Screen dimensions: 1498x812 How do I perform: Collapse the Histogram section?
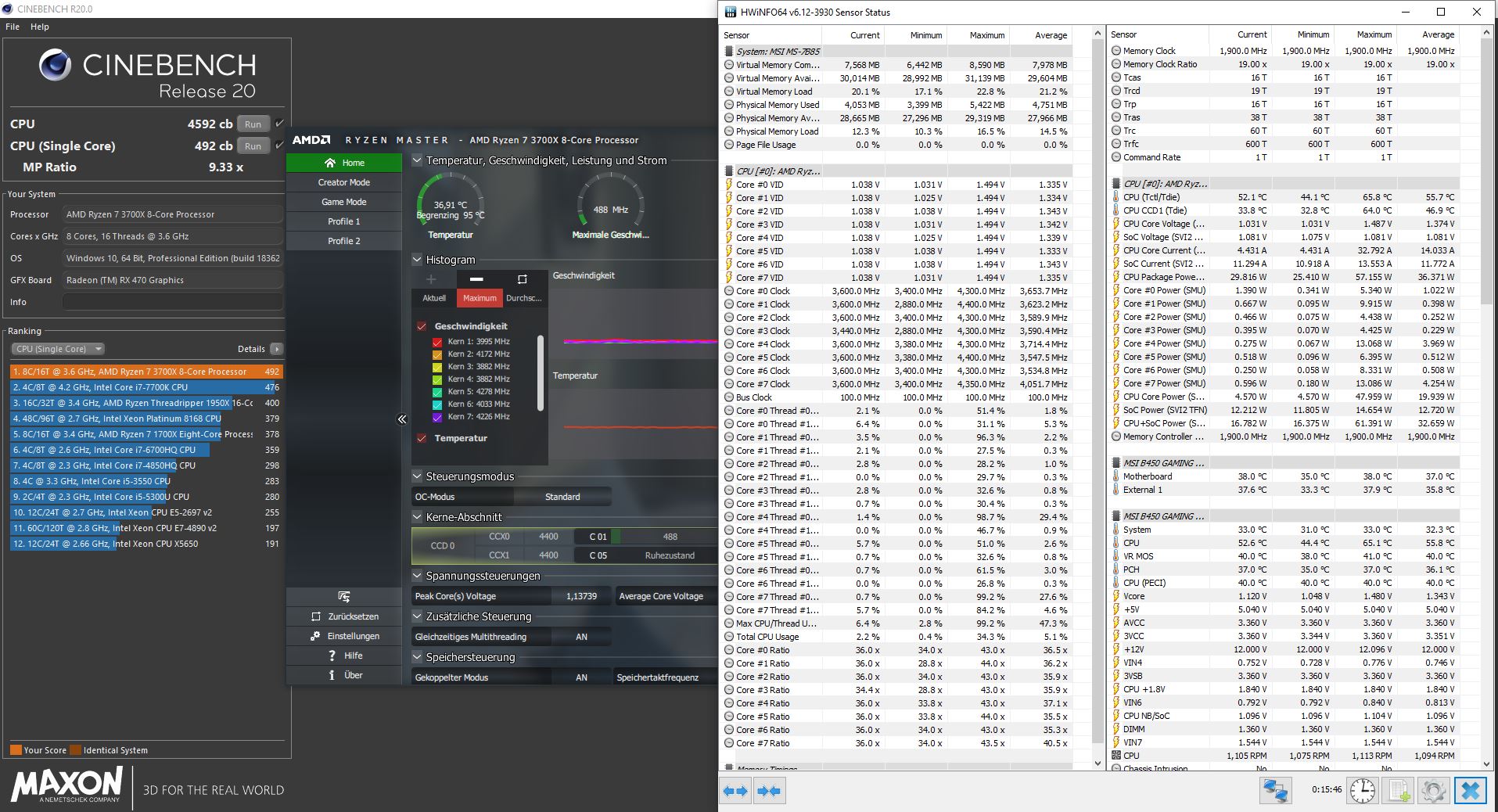click(417, 260)
